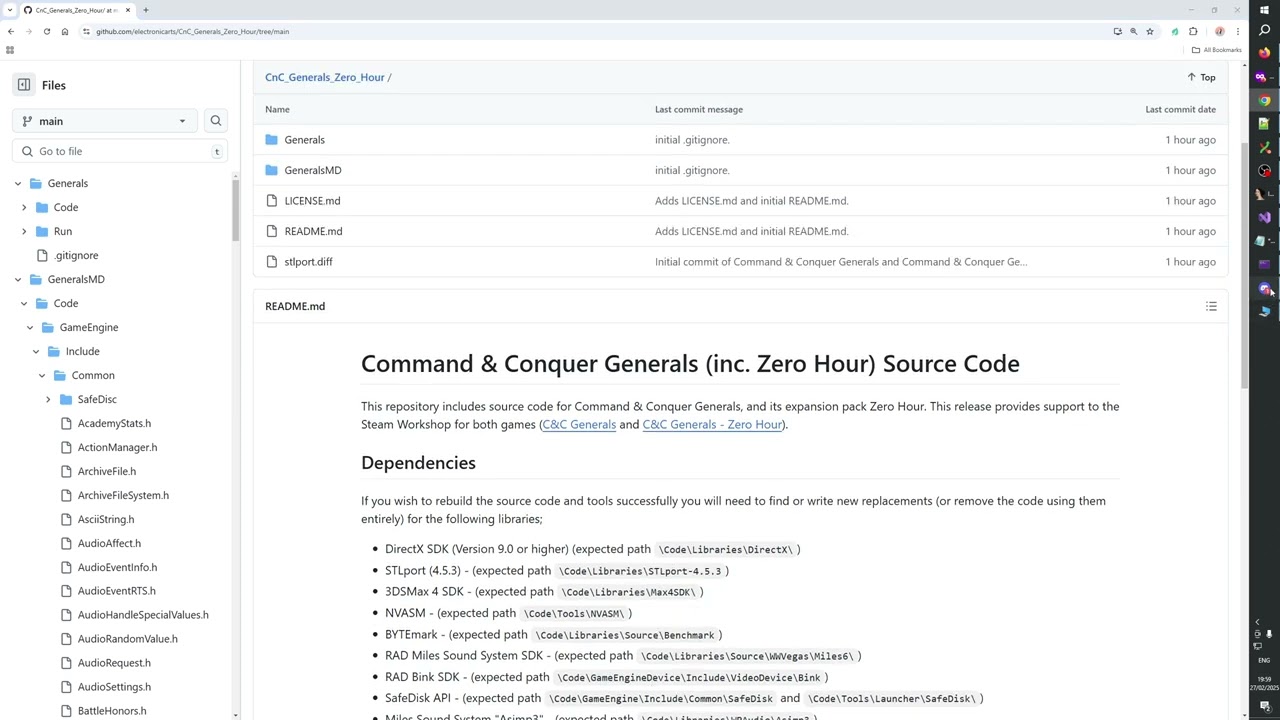Open LICENSE.md in the file table

tap(312, 201)
